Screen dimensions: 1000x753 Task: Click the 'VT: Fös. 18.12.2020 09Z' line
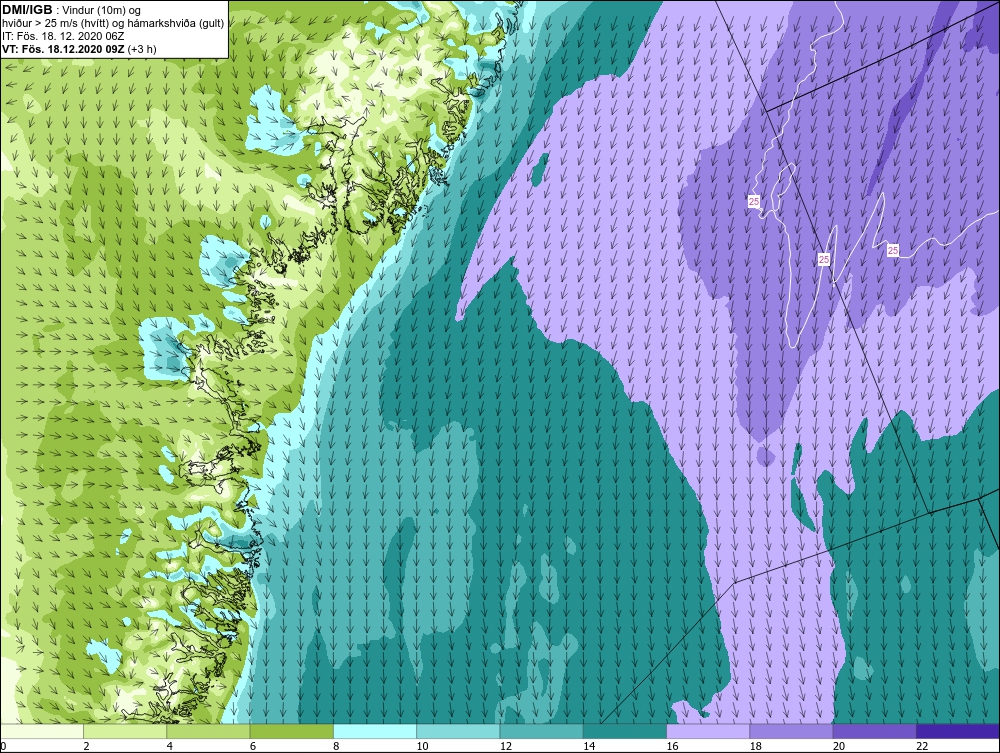pyautogui.click(x=64, y=48)
